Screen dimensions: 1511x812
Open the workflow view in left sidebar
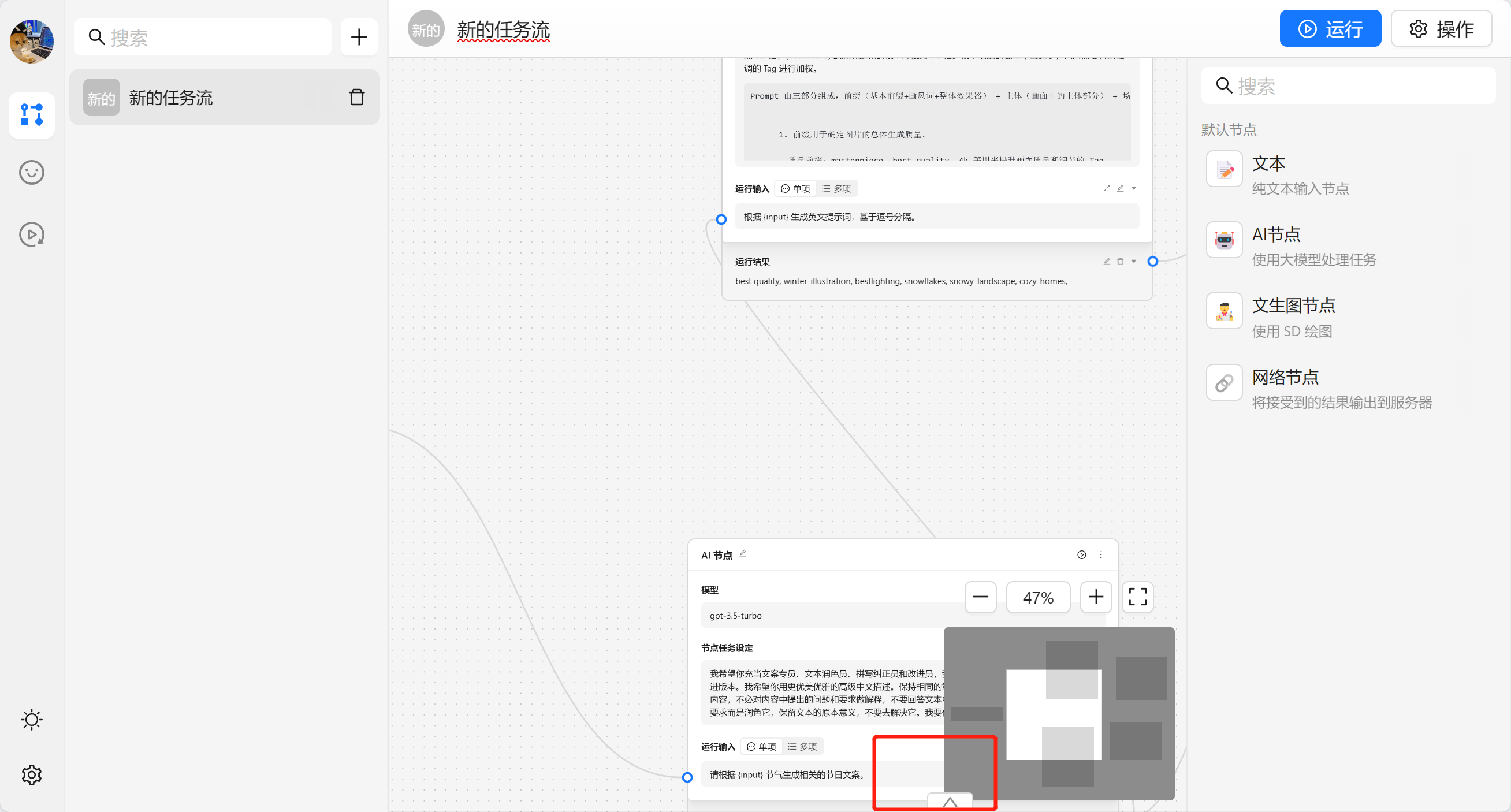tap(32, 115)
